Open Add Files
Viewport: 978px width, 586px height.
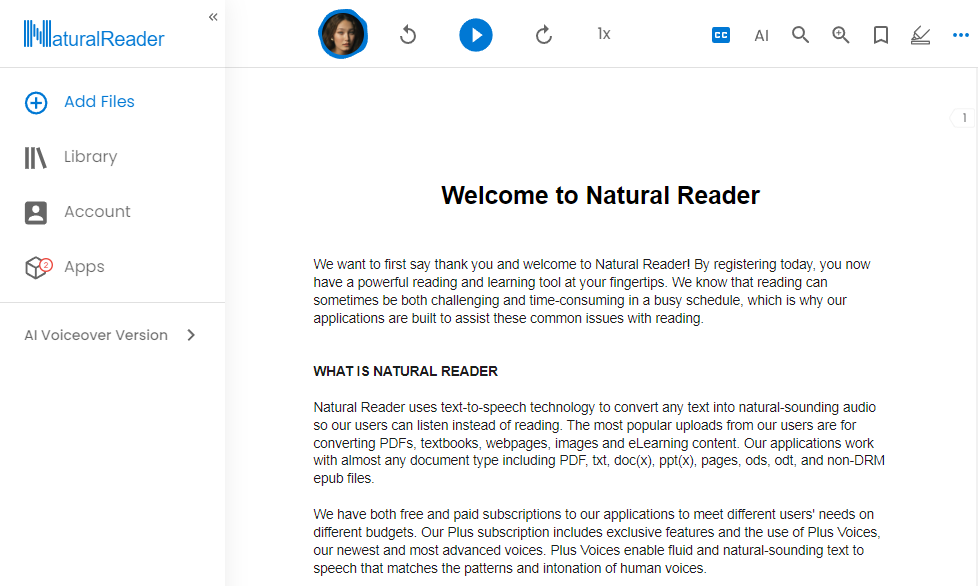tap(99, 102)
